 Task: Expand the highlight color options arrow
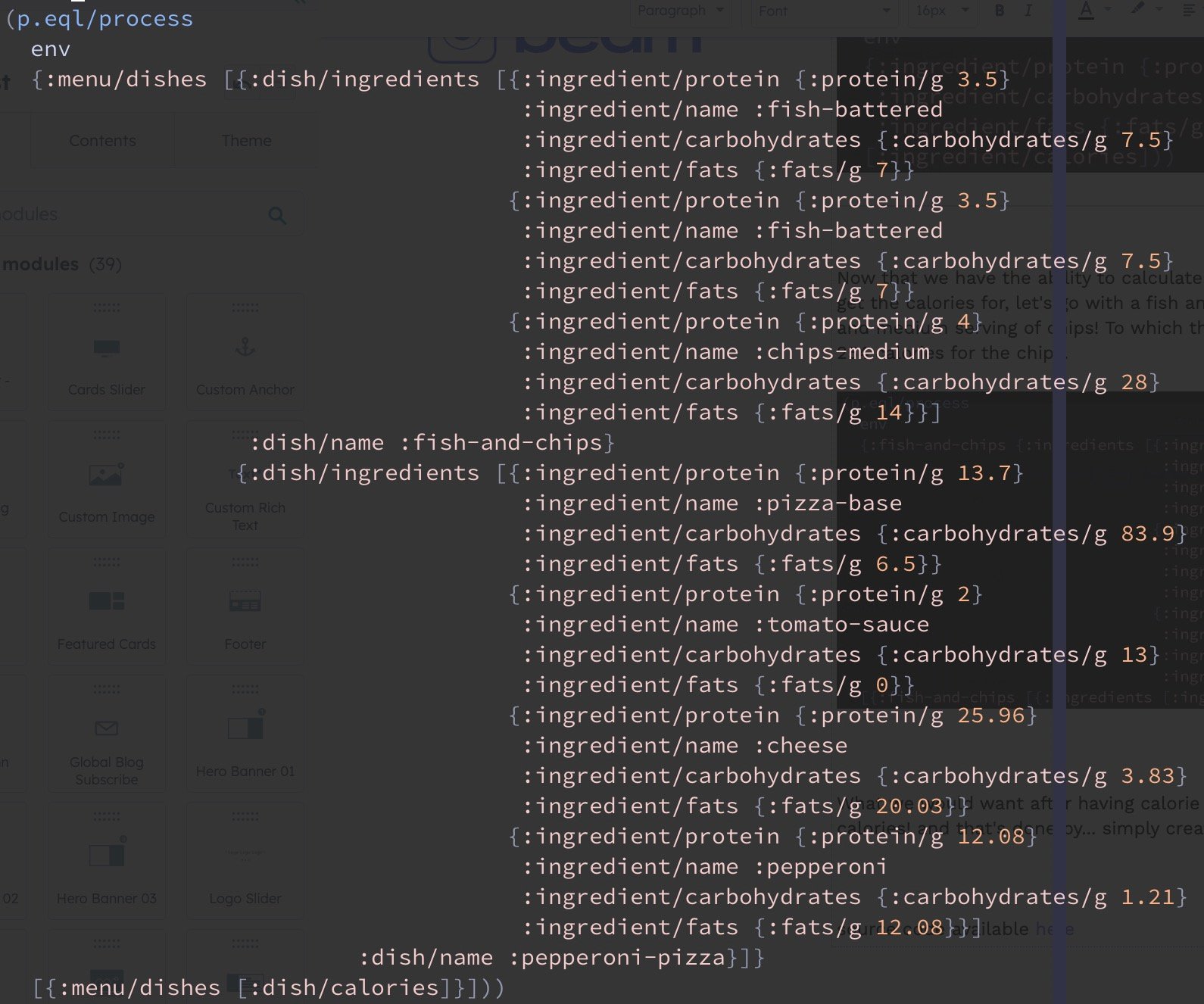(x=1159, y=9)
